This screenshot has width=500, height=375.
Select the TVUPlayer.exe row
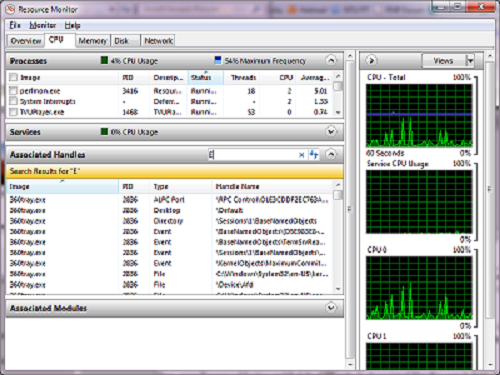click(x=170, y=112)
